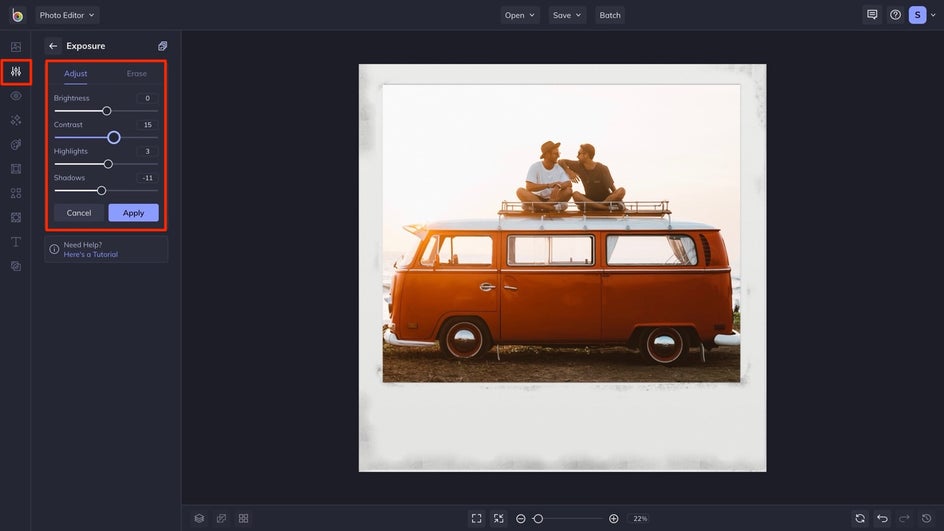Click the Highlights value field
Viewport: 944px width, 531px height.
point(147,151)
